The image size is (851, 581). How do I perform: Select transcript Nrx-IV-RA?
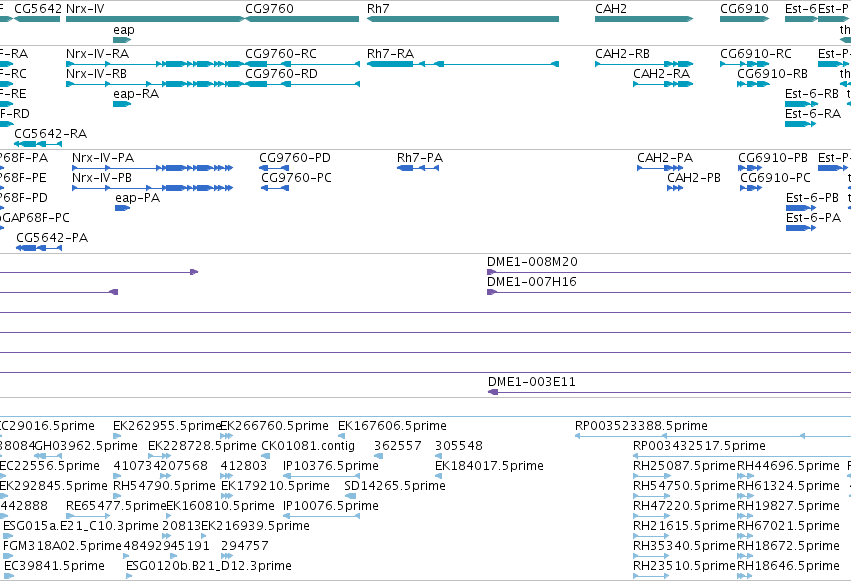(x=155, y=64)
